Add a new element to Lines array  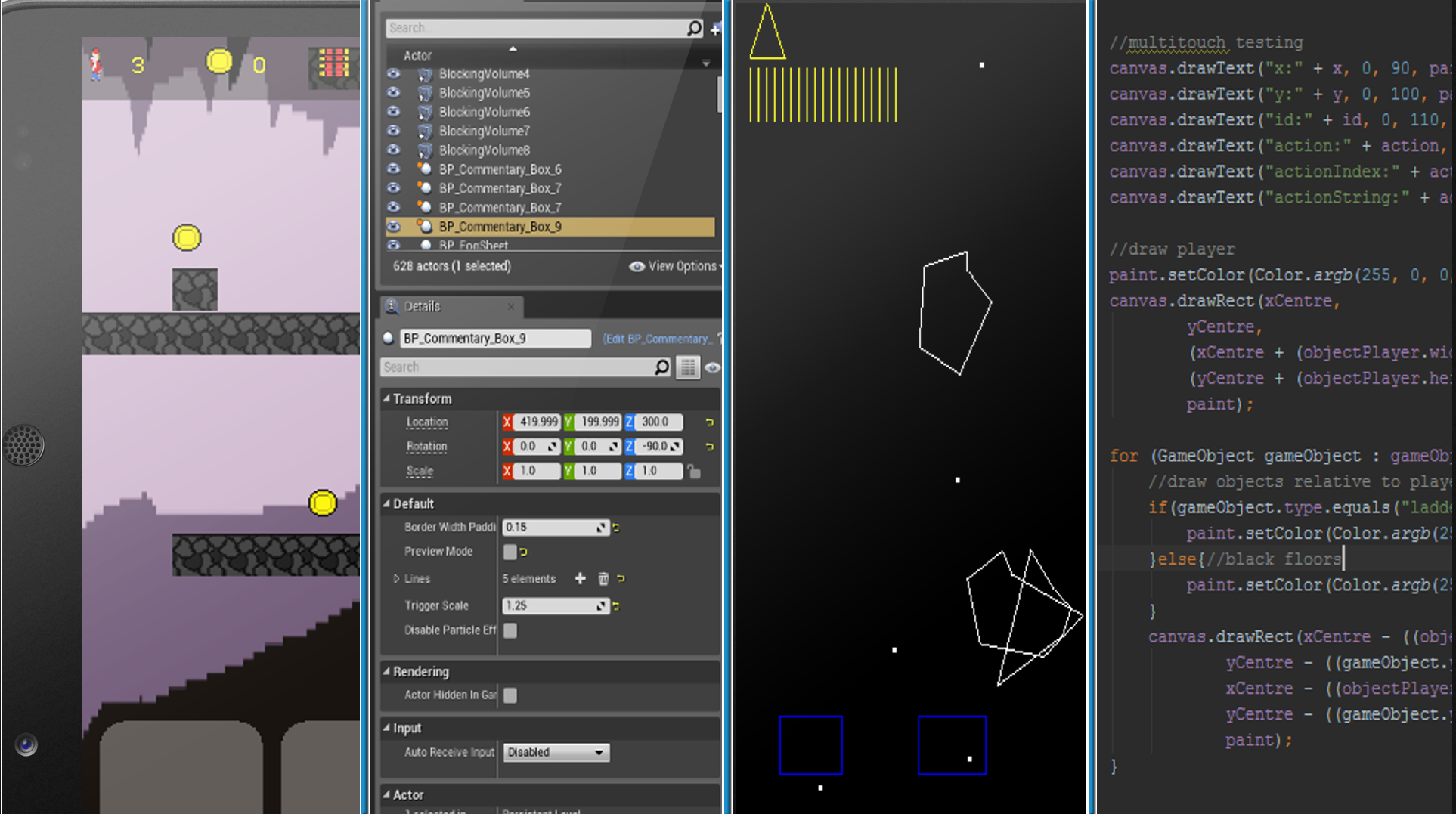click(580, 579)
